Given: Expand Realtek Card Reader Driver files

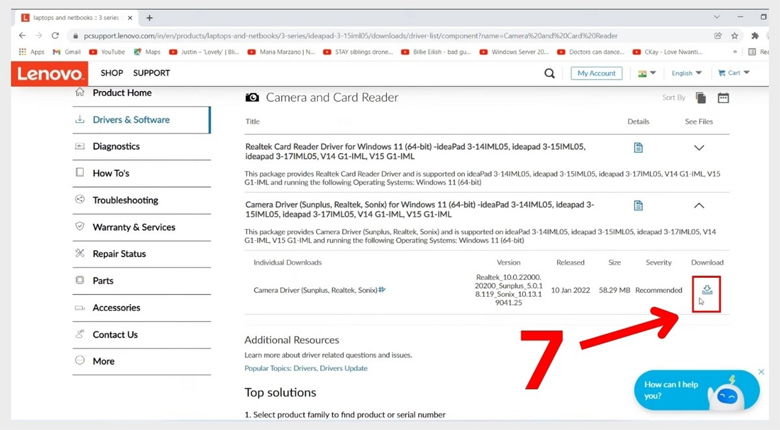Looking at the screenshot, I should [x=699, y=148].
